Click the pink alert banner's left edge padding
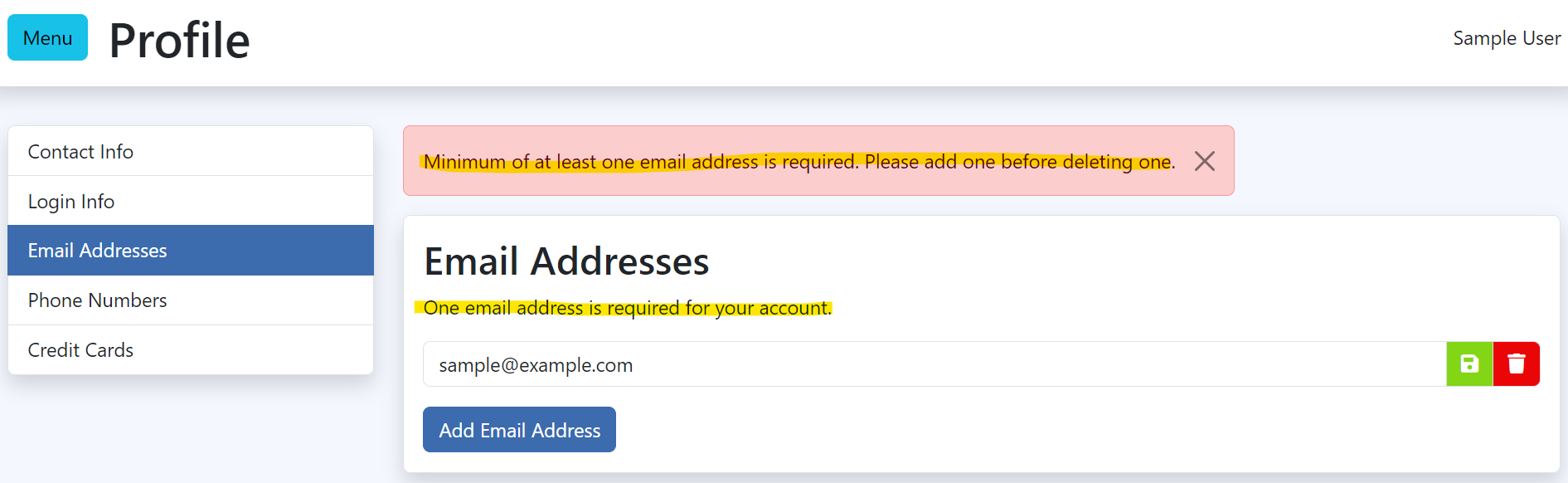The image size is (1568, 483). click(412, 161)
